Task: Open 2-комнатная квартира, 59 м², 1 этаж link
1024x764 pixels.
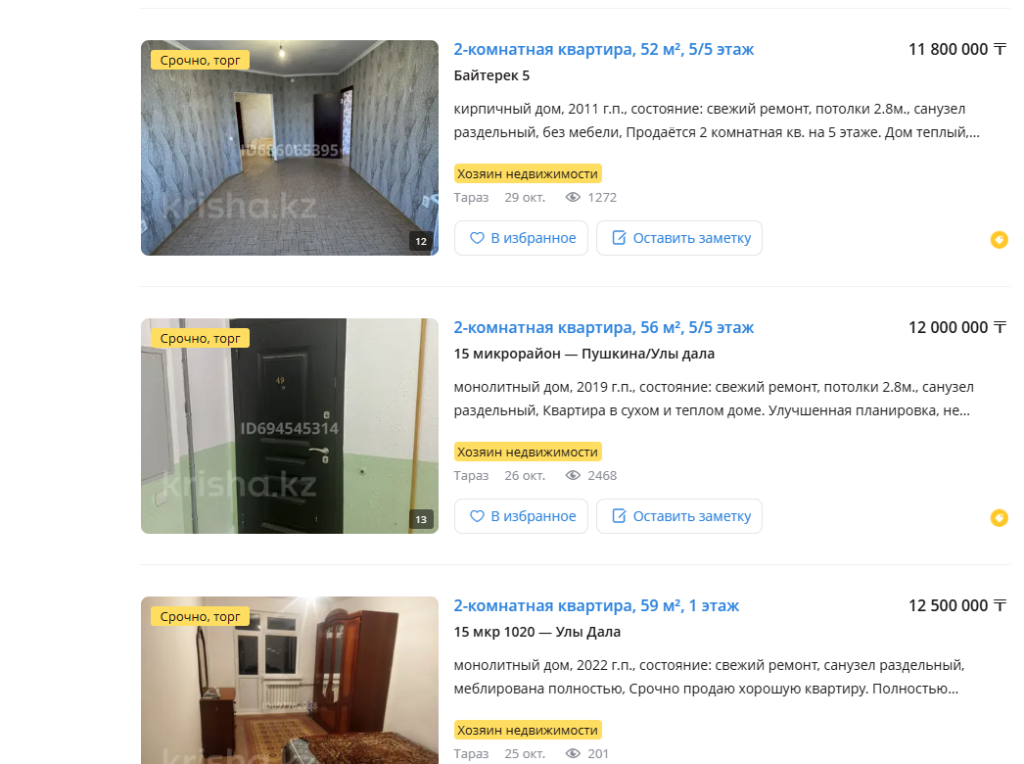Action: click(x=596, y=606)
